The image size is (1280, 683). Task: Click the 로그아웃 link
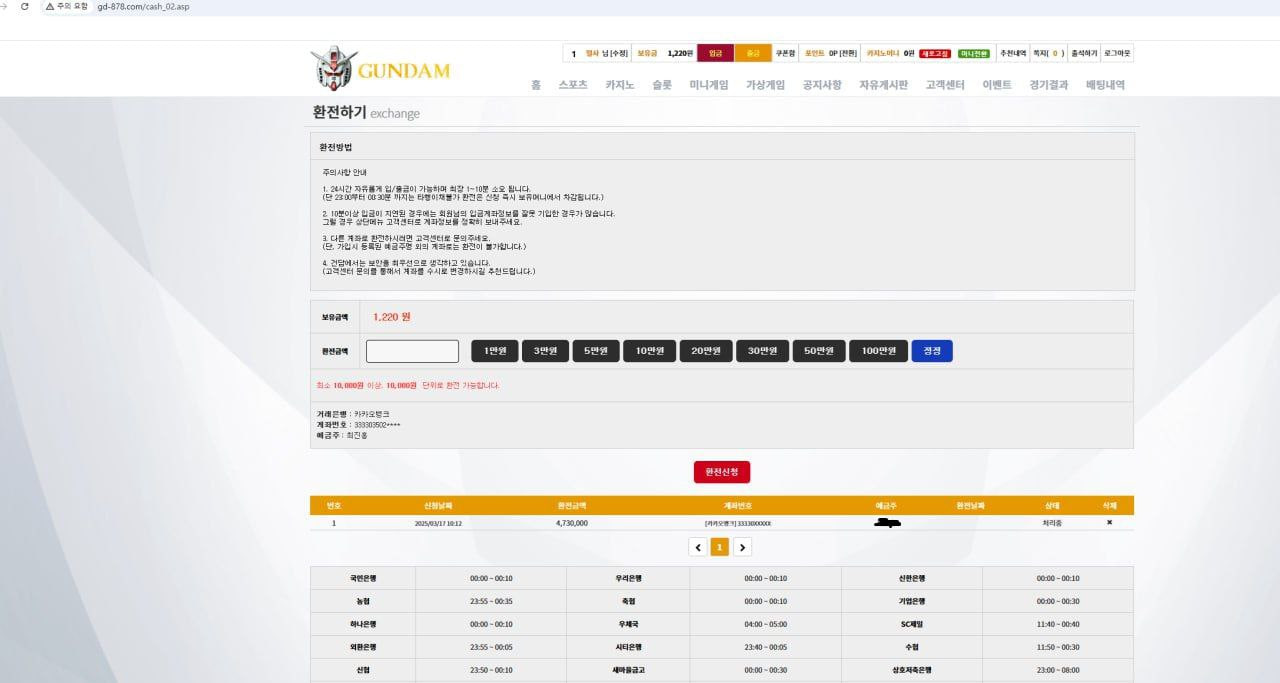[x=1118, y=53]
